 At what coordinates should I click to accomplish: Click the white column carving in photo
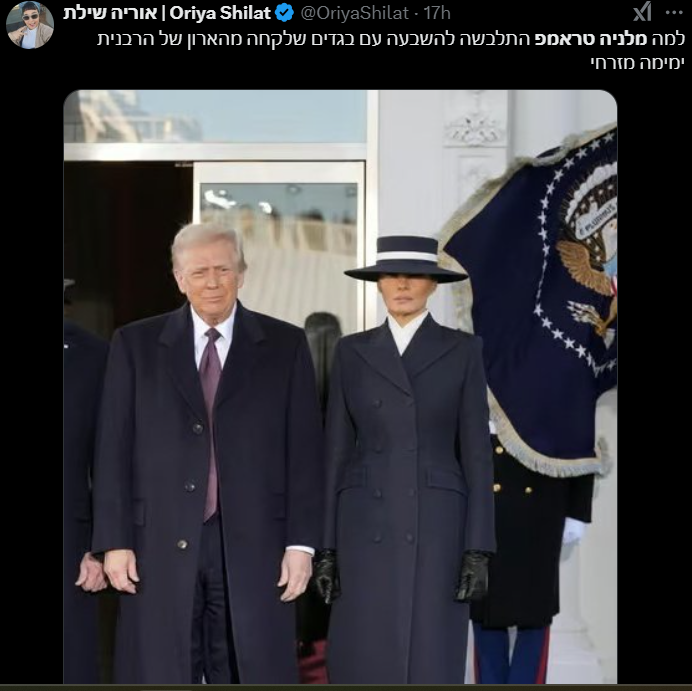[x=474, y=128]
